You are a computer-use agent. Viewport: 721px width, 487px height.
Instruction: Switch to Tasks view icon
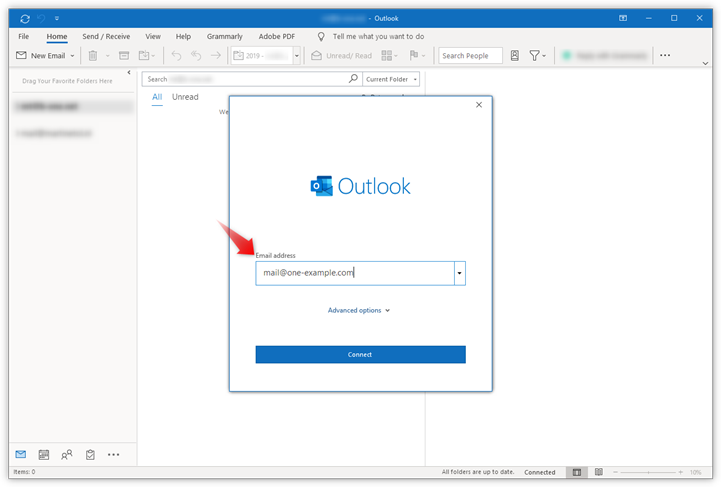[x=90, y=455]
